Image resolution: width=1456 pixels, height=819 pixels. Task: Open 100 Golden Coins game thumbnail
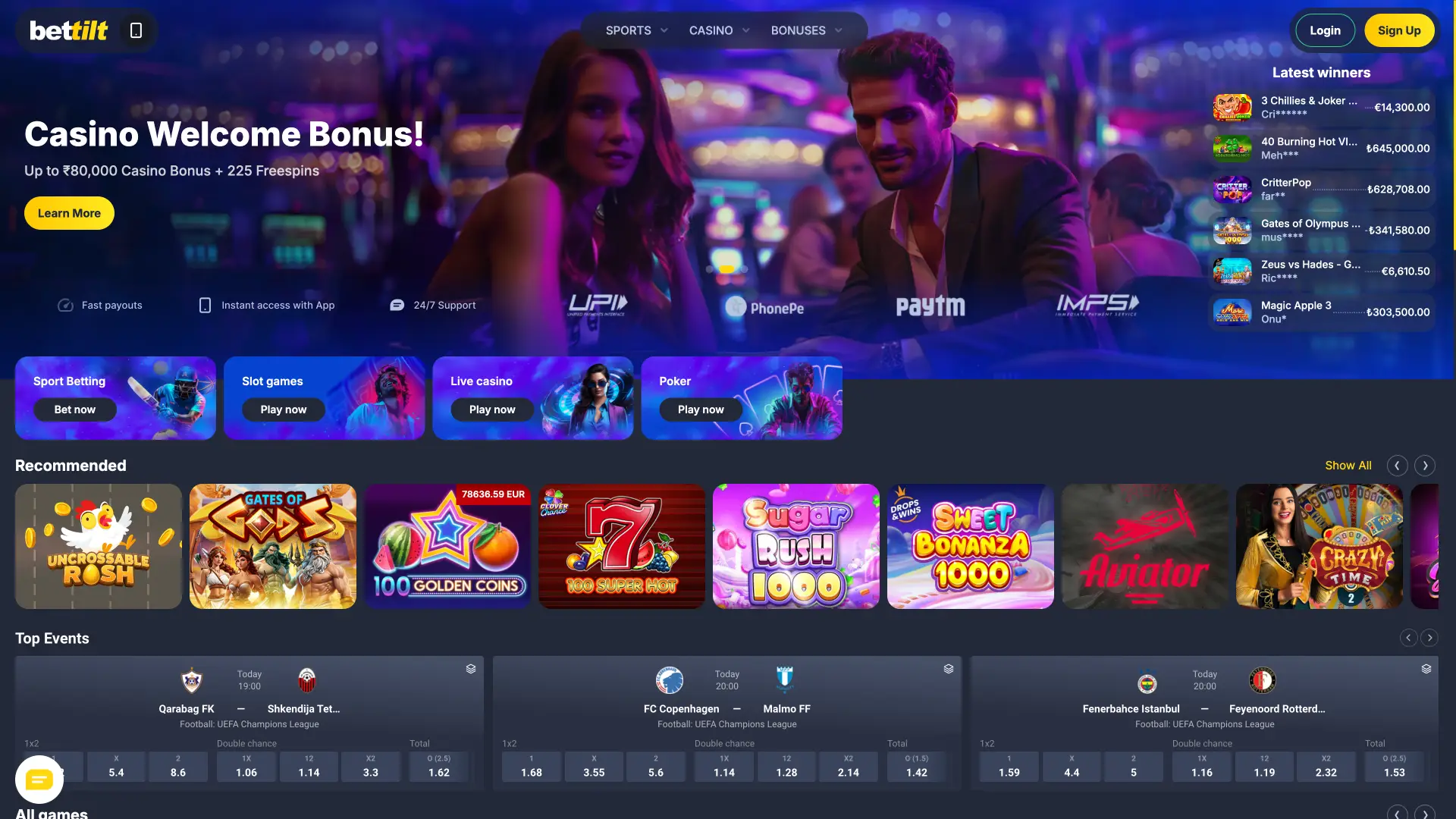click(x=447, y=546)
